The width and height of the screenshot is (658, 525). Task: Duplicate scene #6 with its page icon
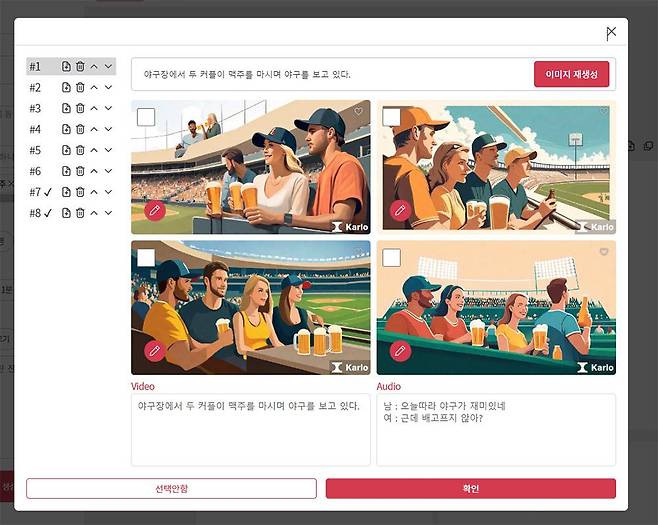pyautogui.click(x=66, y=171)
